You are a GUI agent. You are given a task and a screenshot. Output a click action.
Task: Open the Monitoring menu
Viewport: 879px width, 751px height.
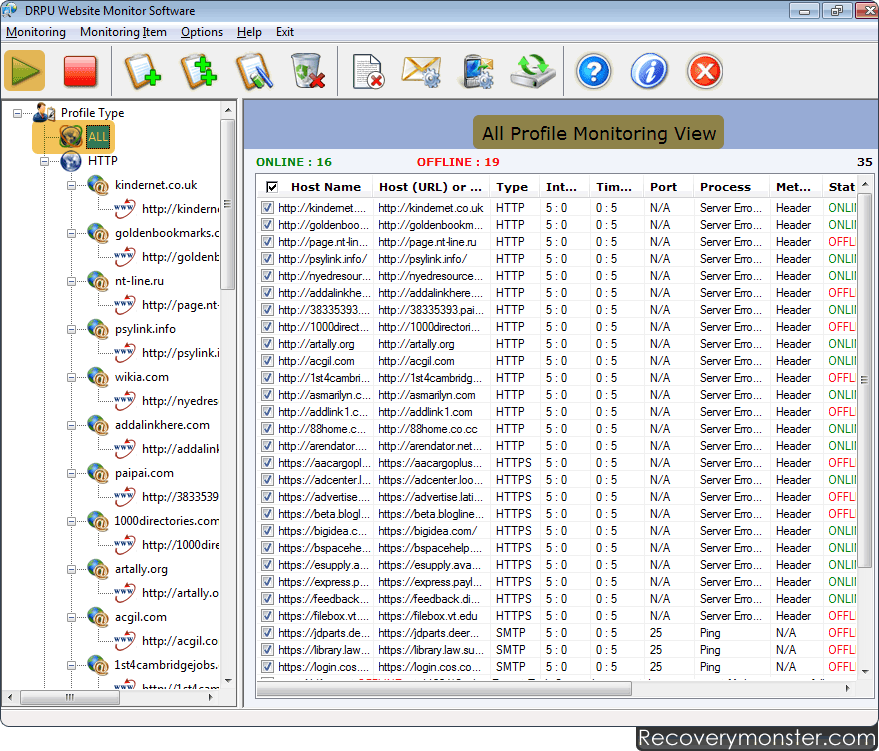pyautogui.click(x=36, y=32)
